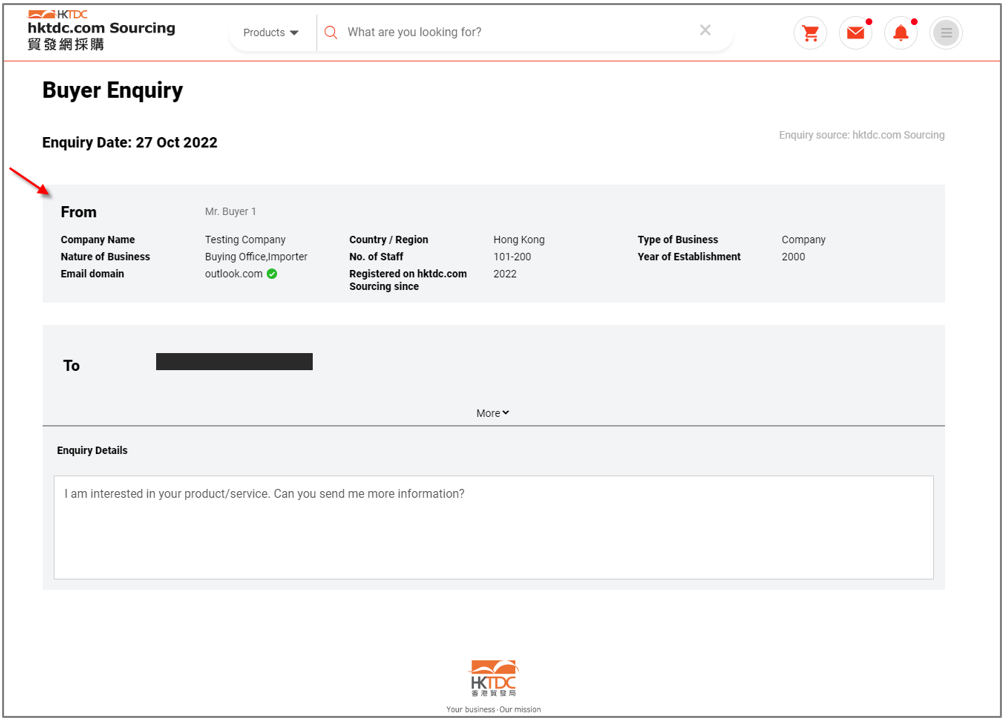Click the search magnifier icon
The image size is (1005, 721).
331,32
